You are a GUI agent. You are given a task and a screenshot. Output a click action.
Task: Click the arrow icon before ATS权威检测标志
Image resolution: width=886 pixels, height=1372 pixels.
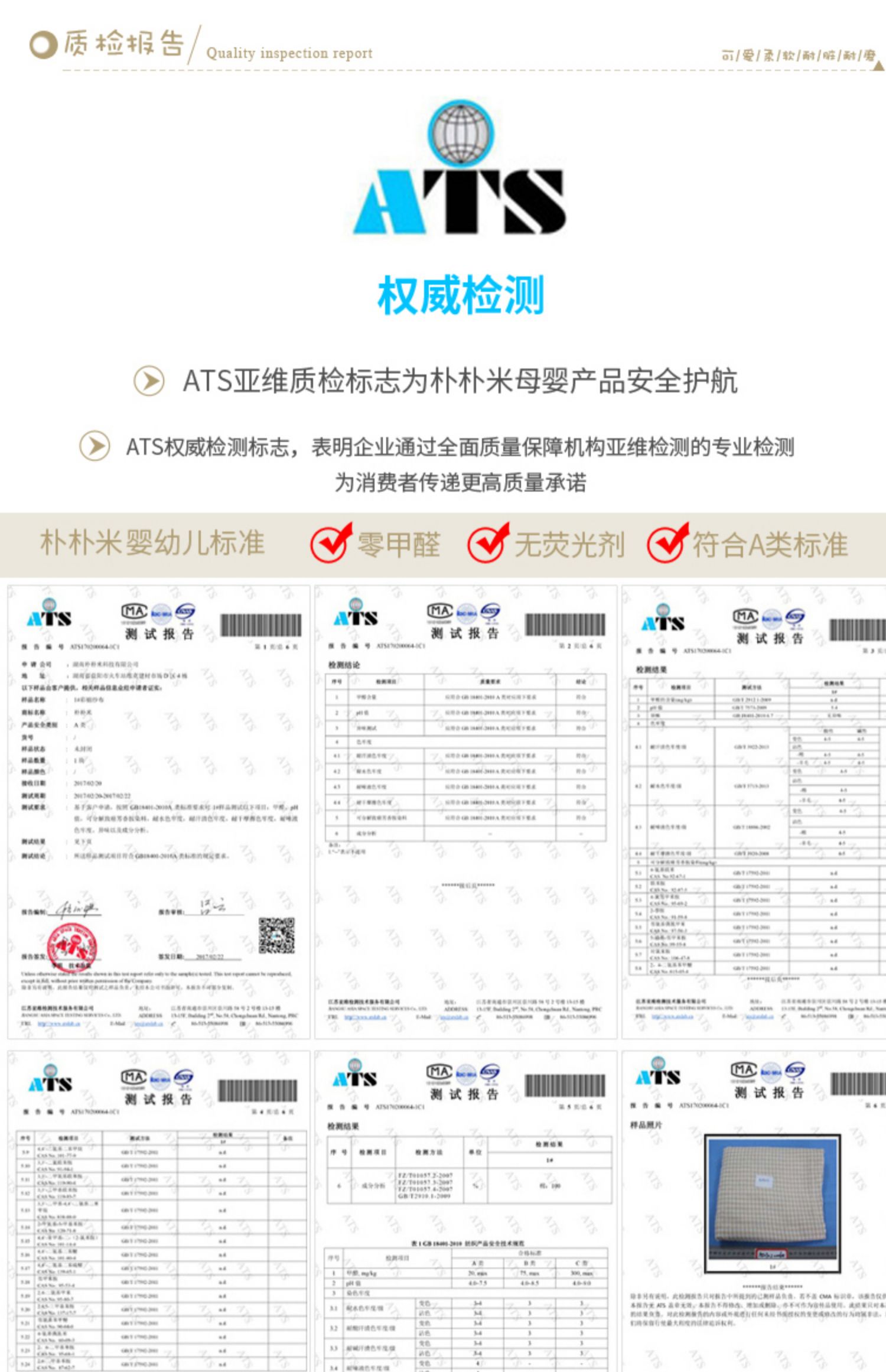pyautogui.click(x=95, y=446)
